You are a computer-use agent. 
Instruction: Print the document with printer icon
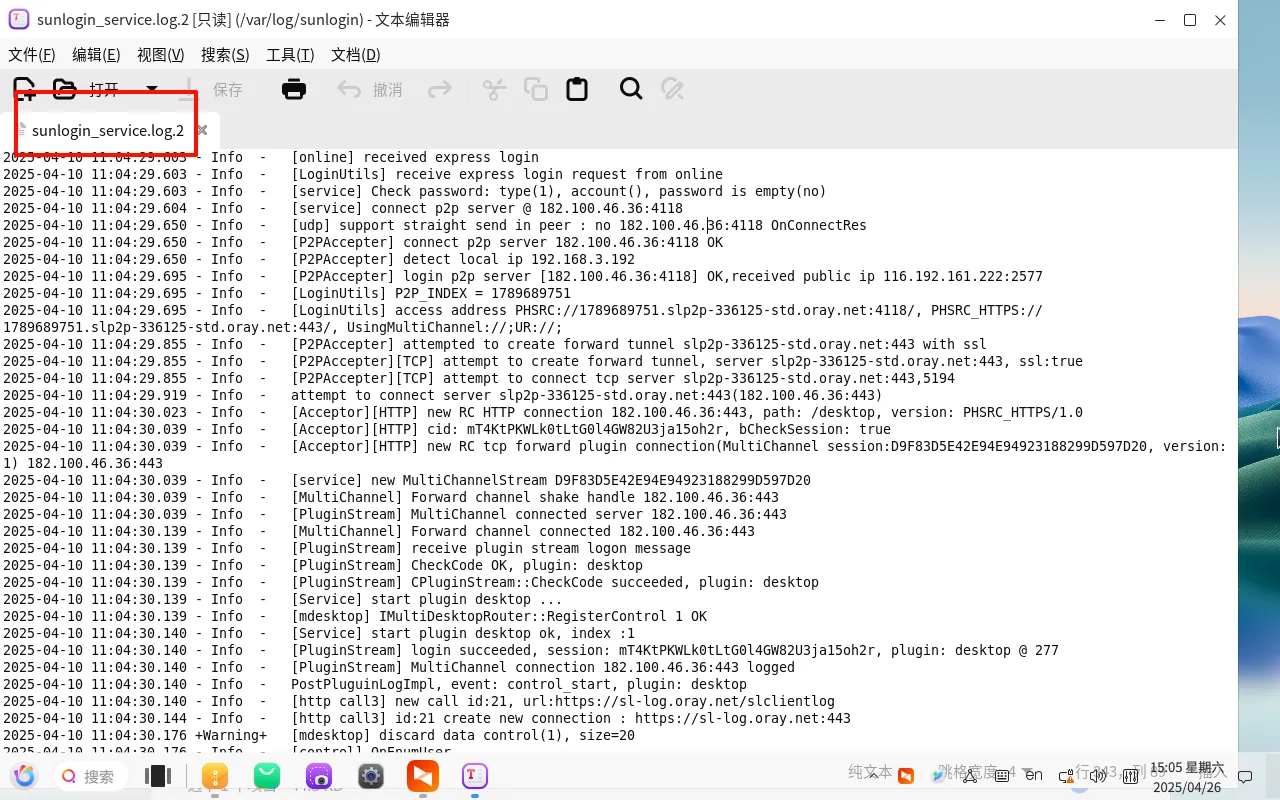tap(294, 89)
